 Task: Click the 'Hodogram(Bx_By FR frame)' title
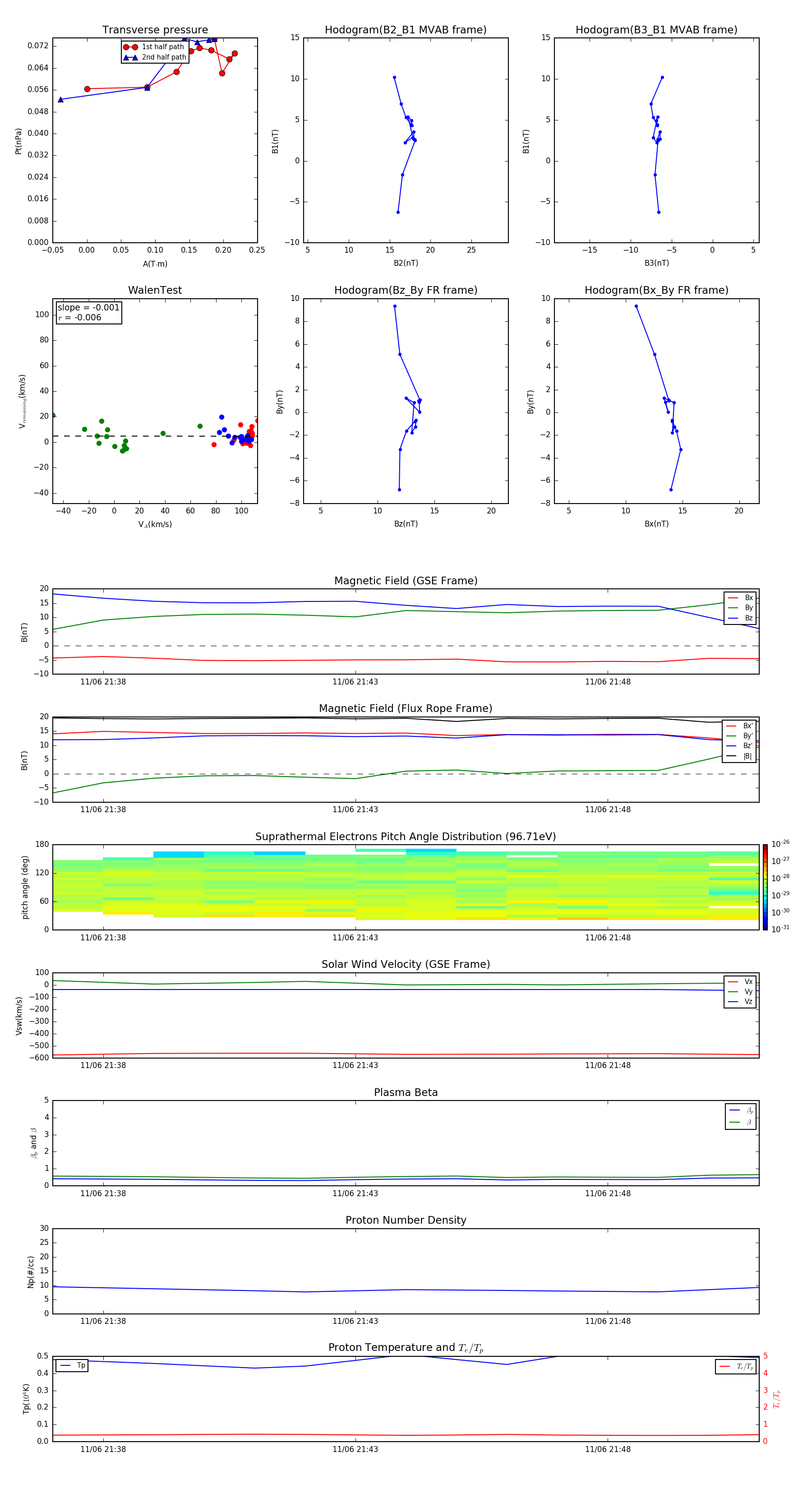click(656, 290)
